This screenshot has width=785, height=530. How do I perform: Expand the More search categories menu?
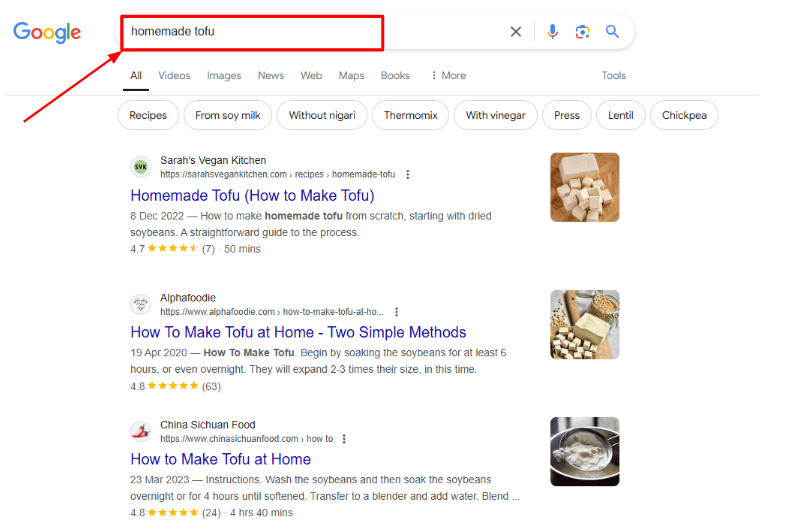(448, 76)
